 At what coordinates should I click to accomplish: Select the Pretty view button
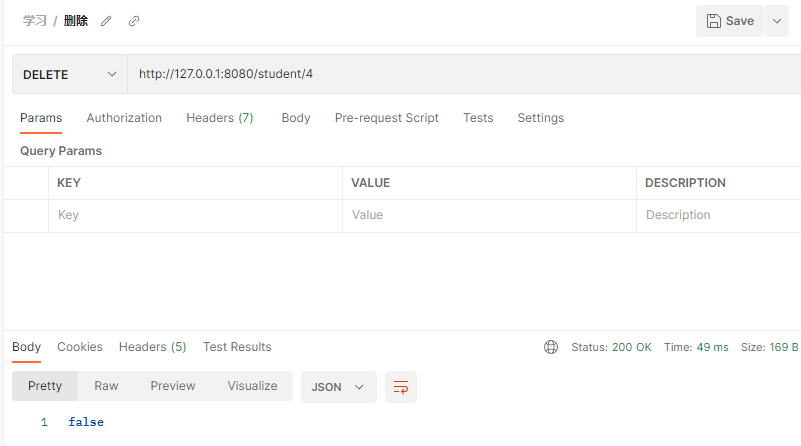[45, 386]
